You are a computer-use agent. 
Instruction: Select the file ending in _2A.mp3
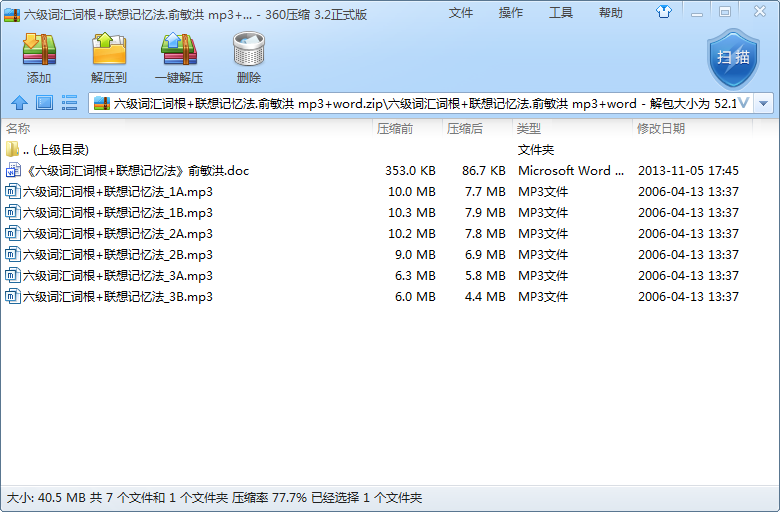[117, 234]
